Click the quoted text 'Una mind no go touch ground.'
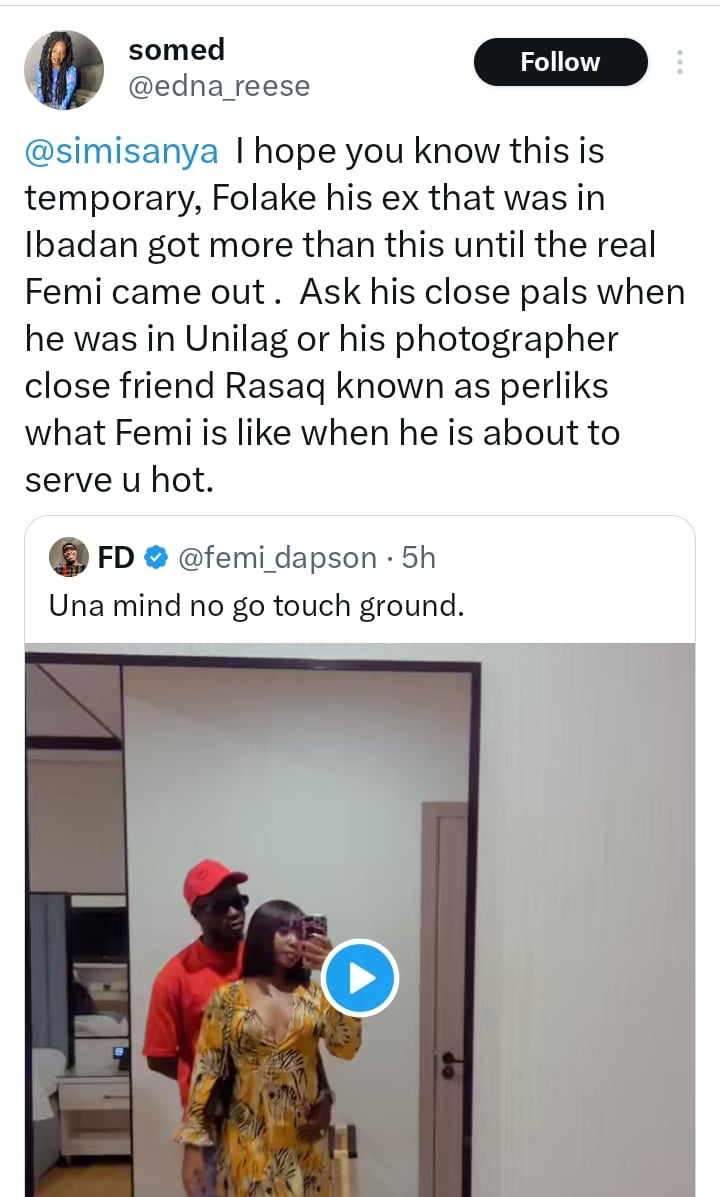Image resolution: width=720 pixels, height=1197 pixels. coord(257,606)
